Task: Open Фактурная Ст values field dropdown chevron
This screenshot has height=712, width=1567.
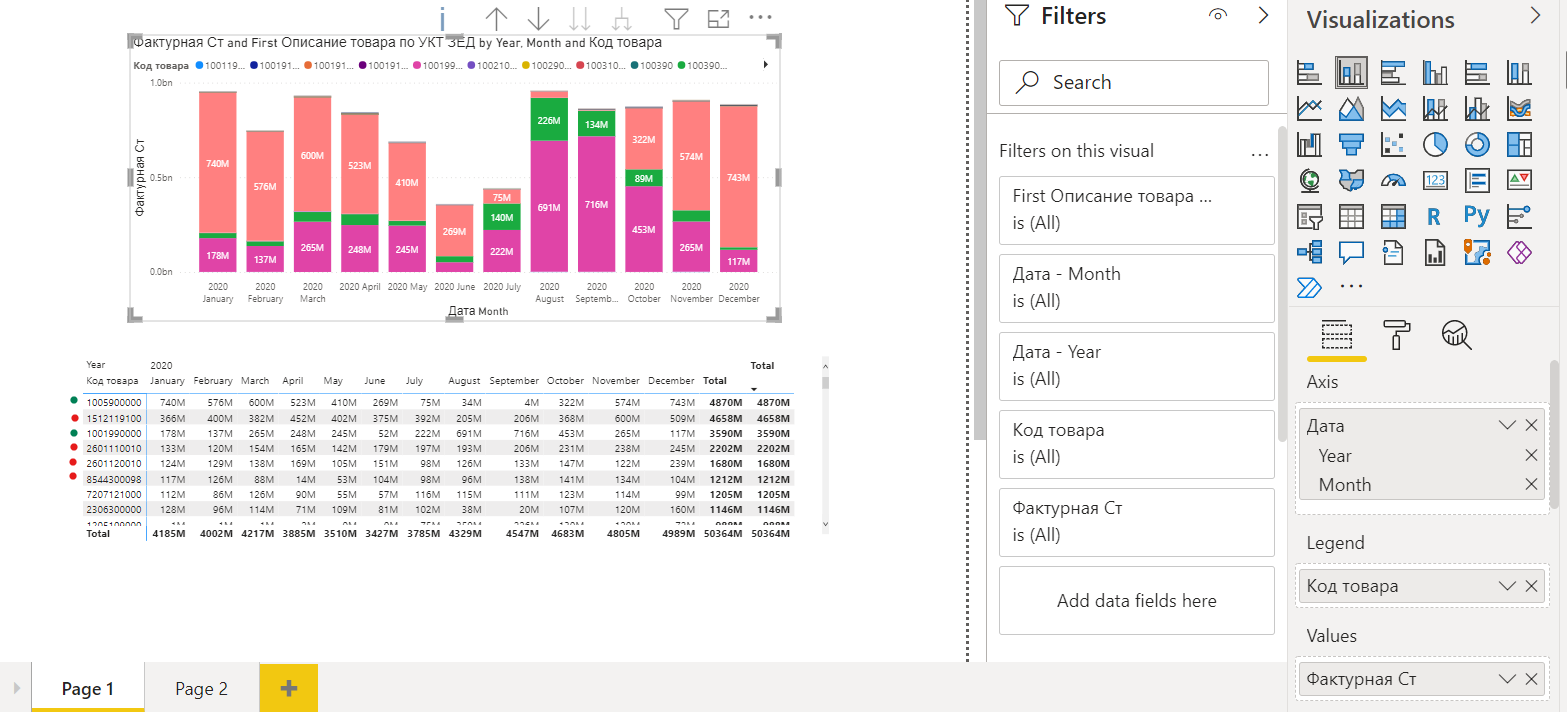Action: pos(1508,679)
